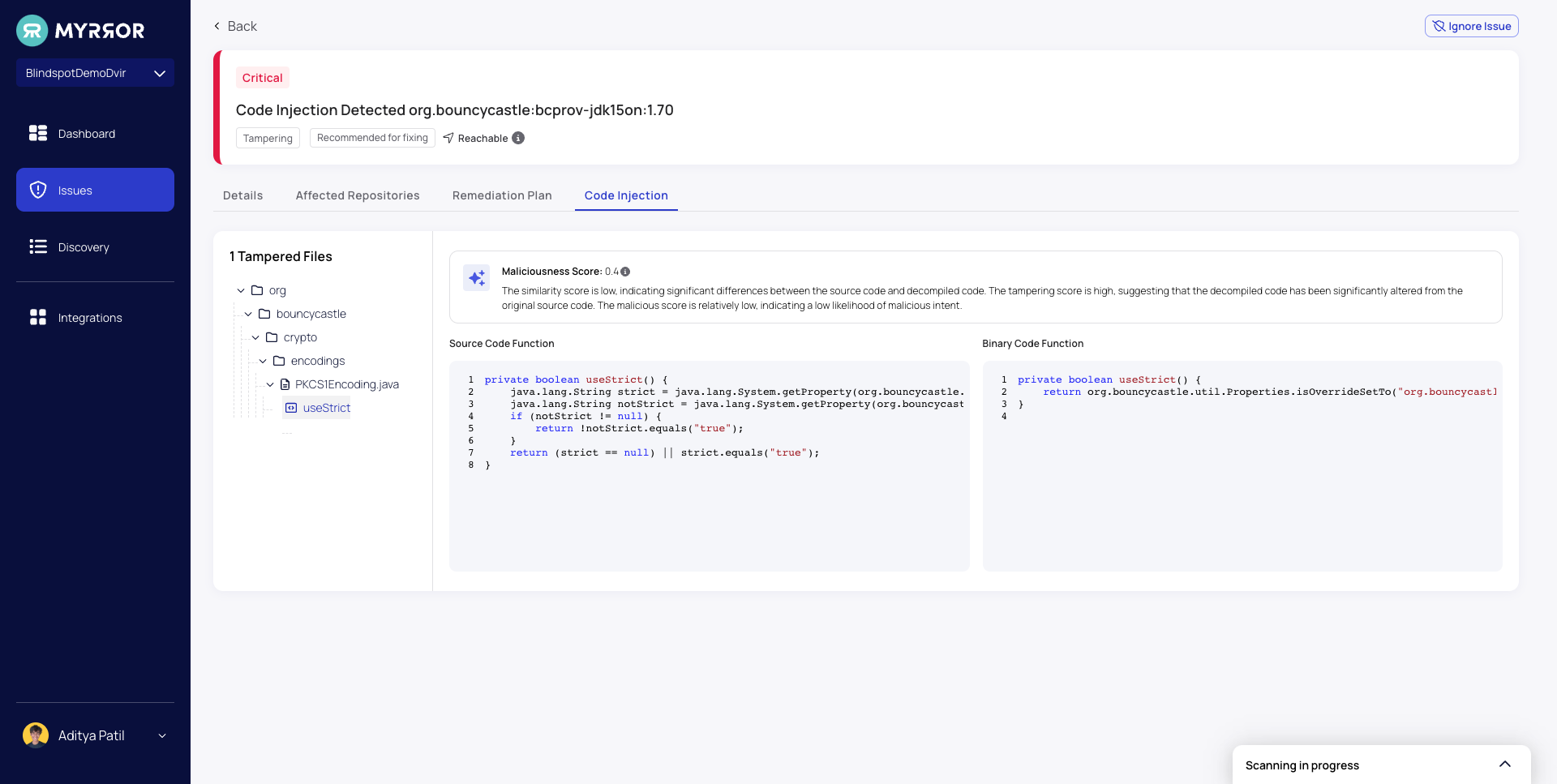Open the Discovery menu item
This screenshot has height=784, width=1557.
coord(95,246)
